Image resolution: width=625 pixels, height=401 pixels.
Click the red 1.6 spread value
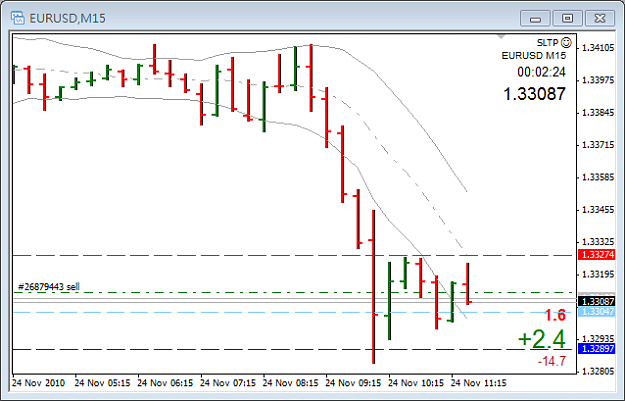pyautogui.click(x=555, y=315)
